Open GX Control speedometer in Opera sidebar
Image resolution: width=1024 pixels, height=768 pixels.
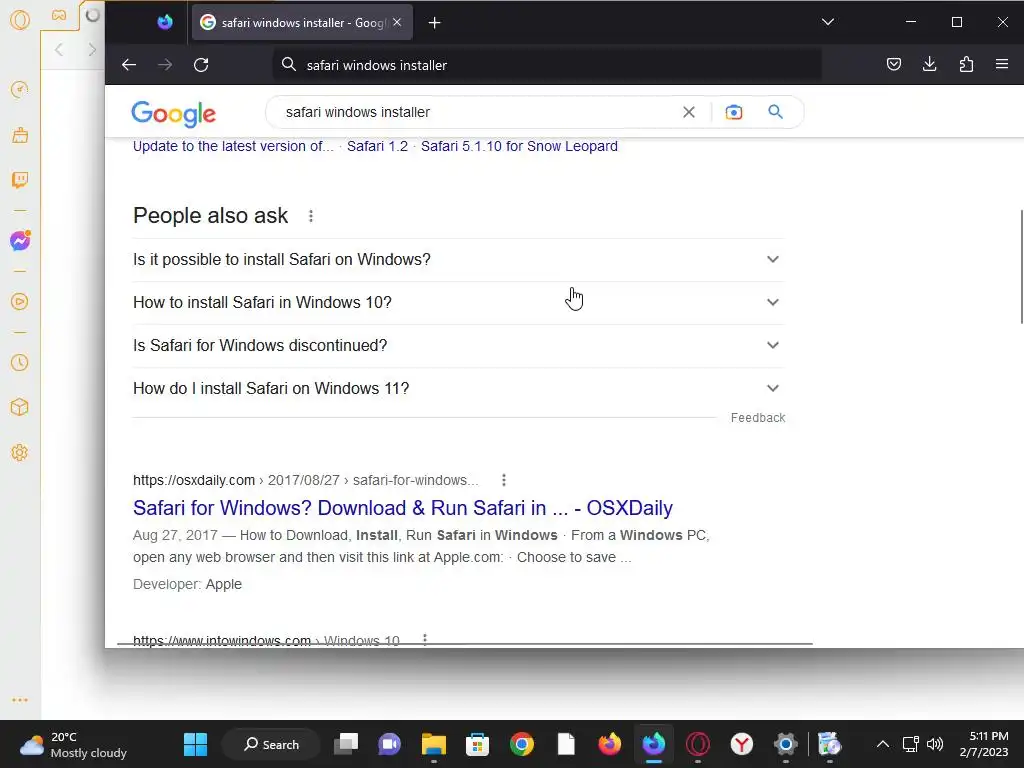20,89
